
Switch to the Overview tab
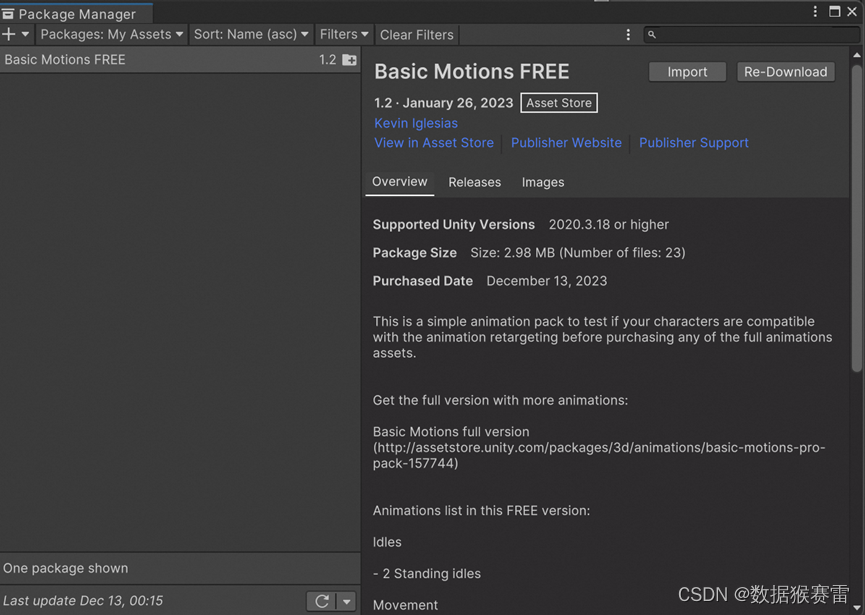[399, 182]
